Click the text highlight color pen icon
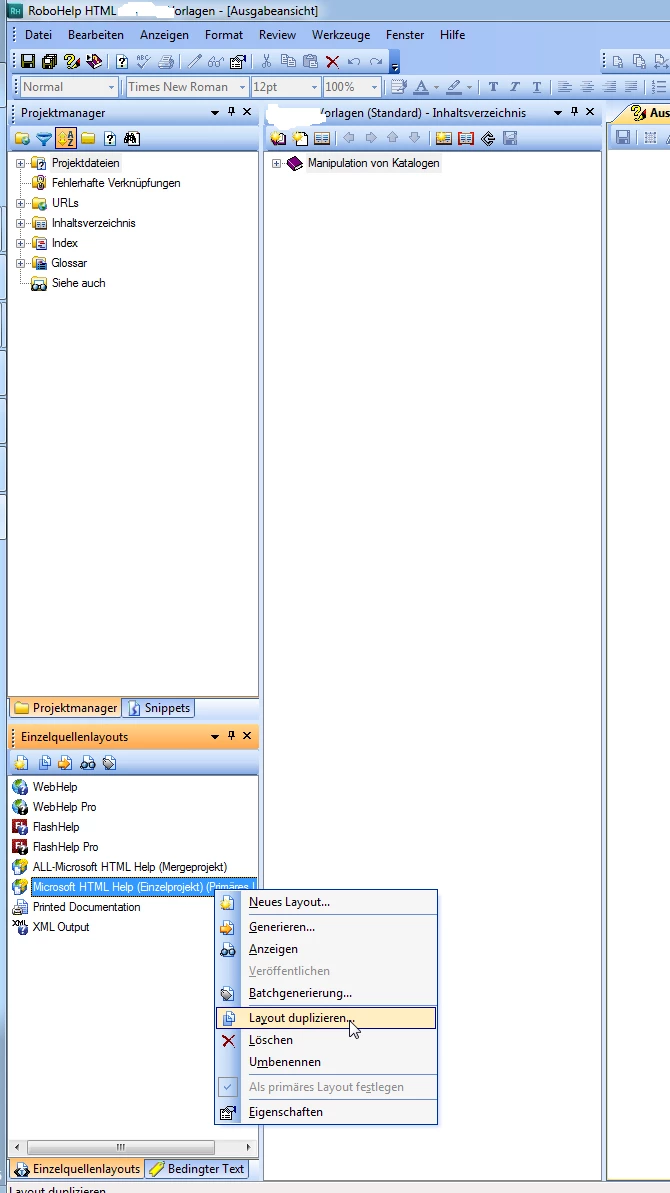Viewport: 670px width, 1193px height. click(x=454, y=87)
